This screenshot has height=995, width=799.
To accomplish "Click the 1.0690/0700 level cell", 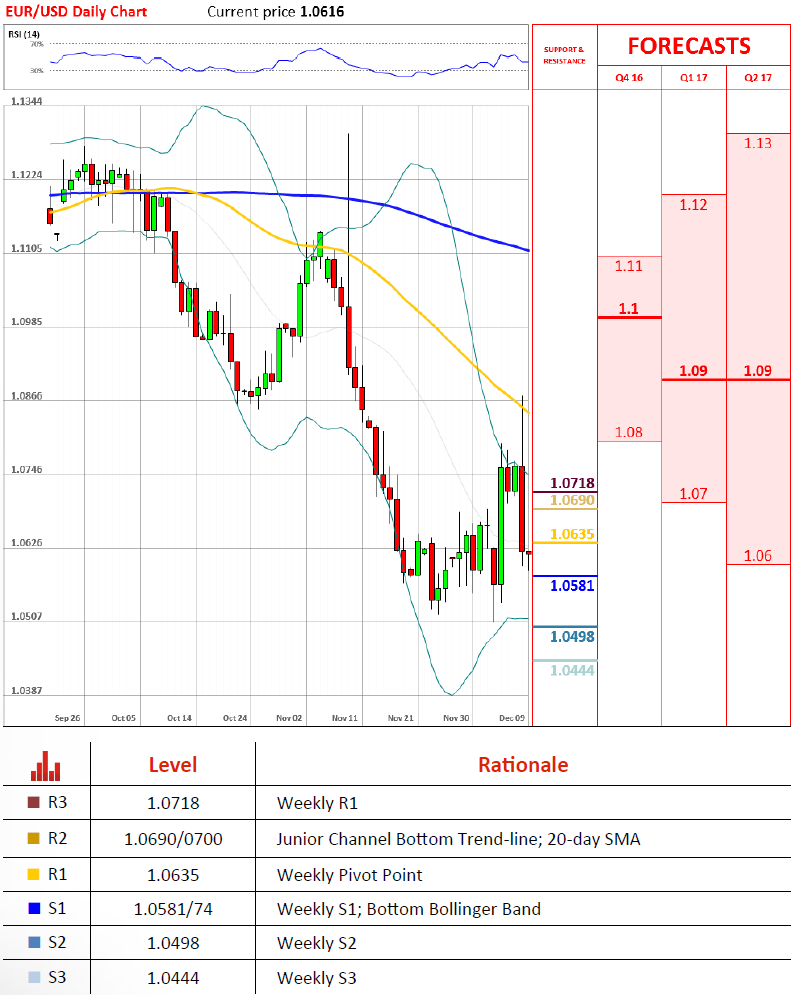I will click(173, 839).
